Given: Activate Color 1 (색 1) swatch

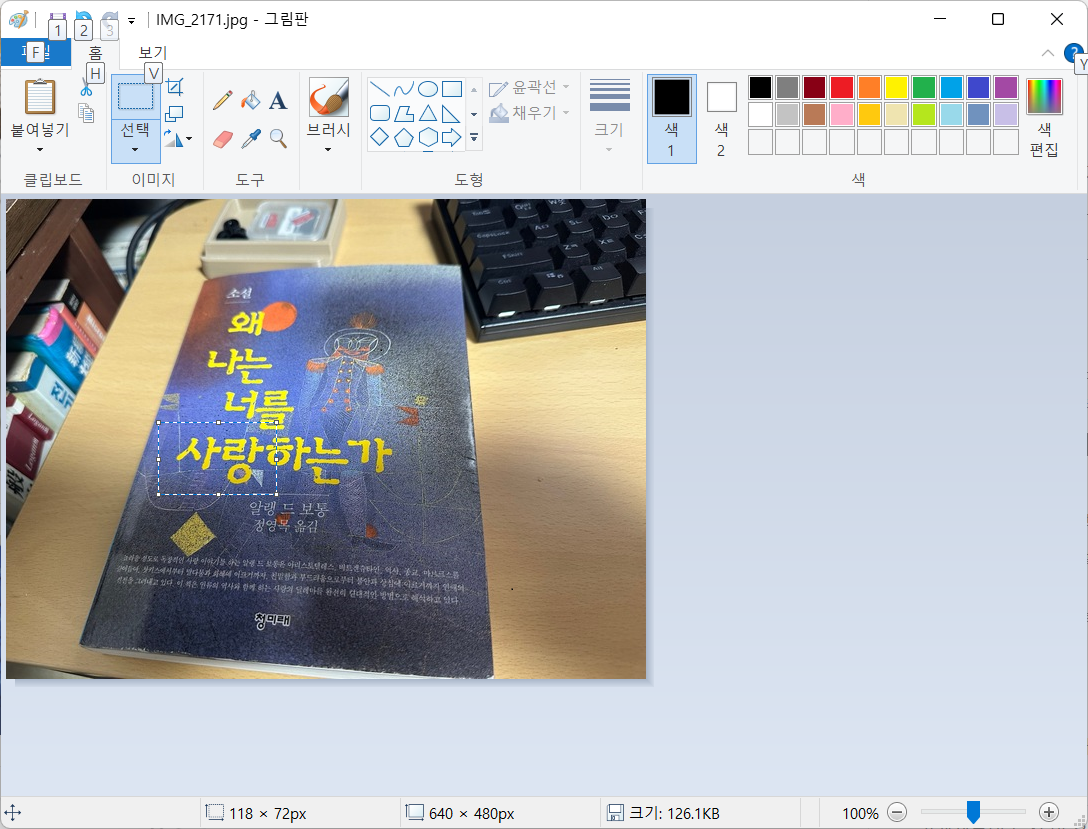Looking at the screenshot, I should click(671, 119).
